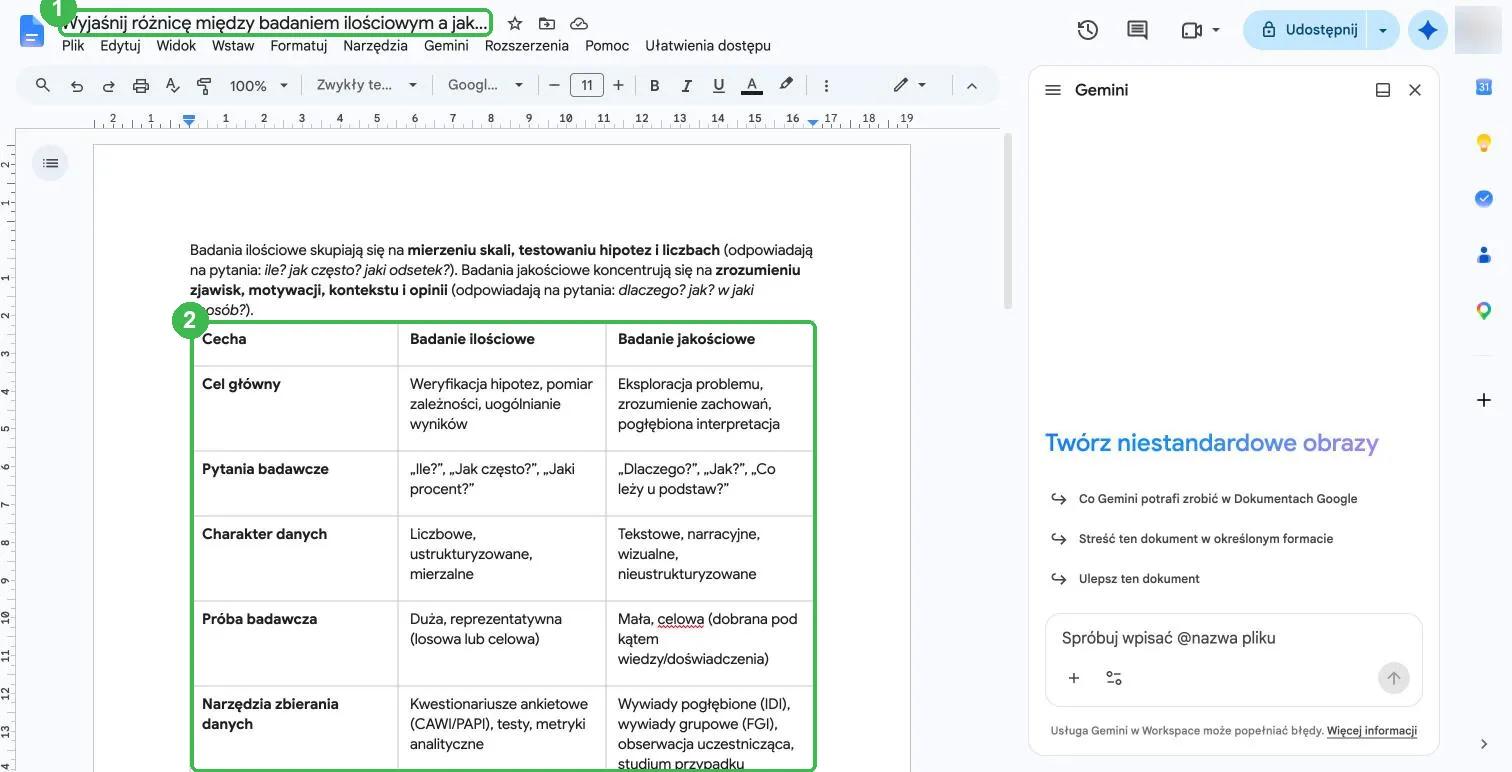Print the document via printer icon
Screen dimensions: 1512x772
tap(140, 86)
